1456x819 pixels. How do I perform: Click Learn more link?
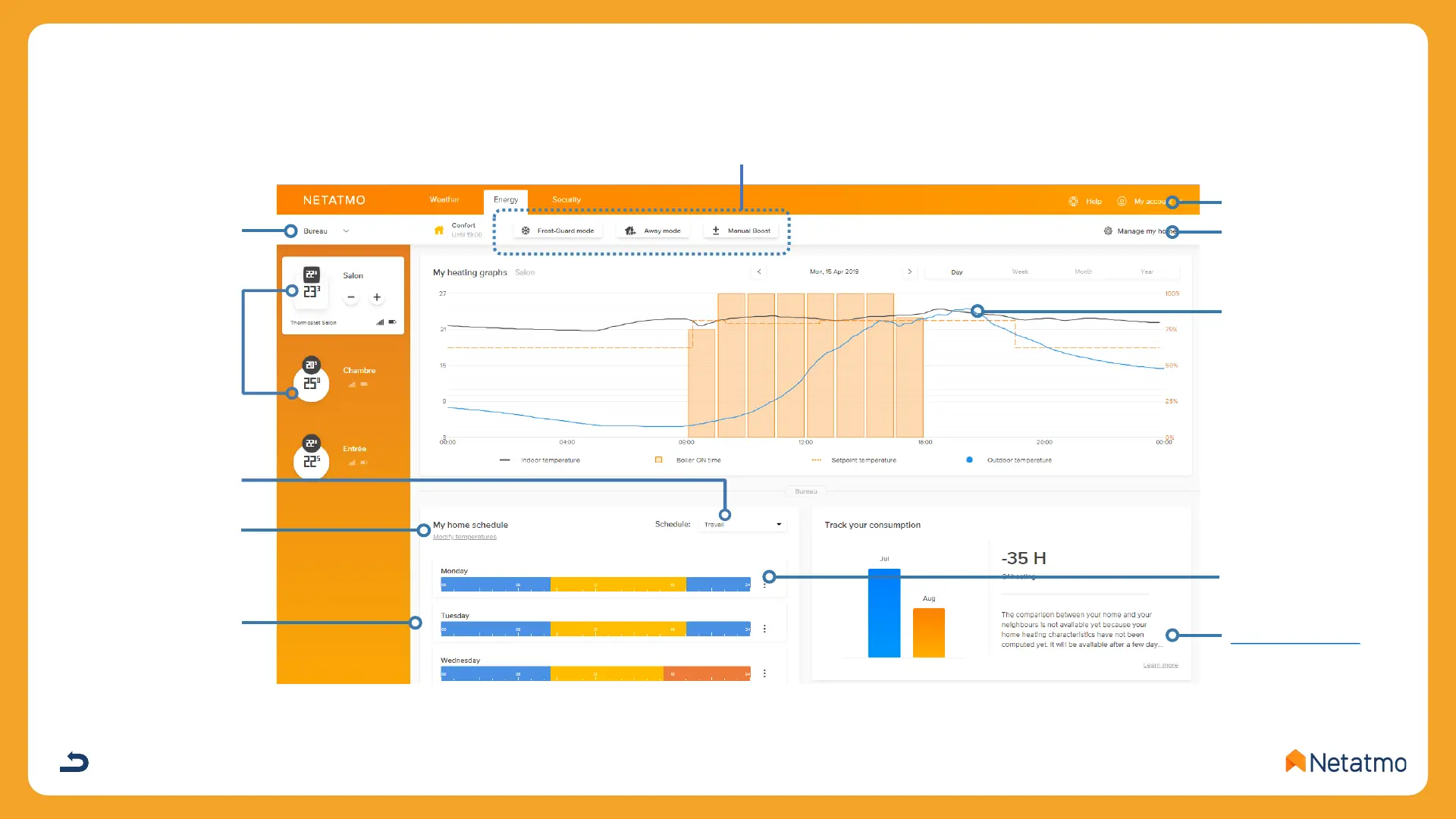tap(1160, 665)
